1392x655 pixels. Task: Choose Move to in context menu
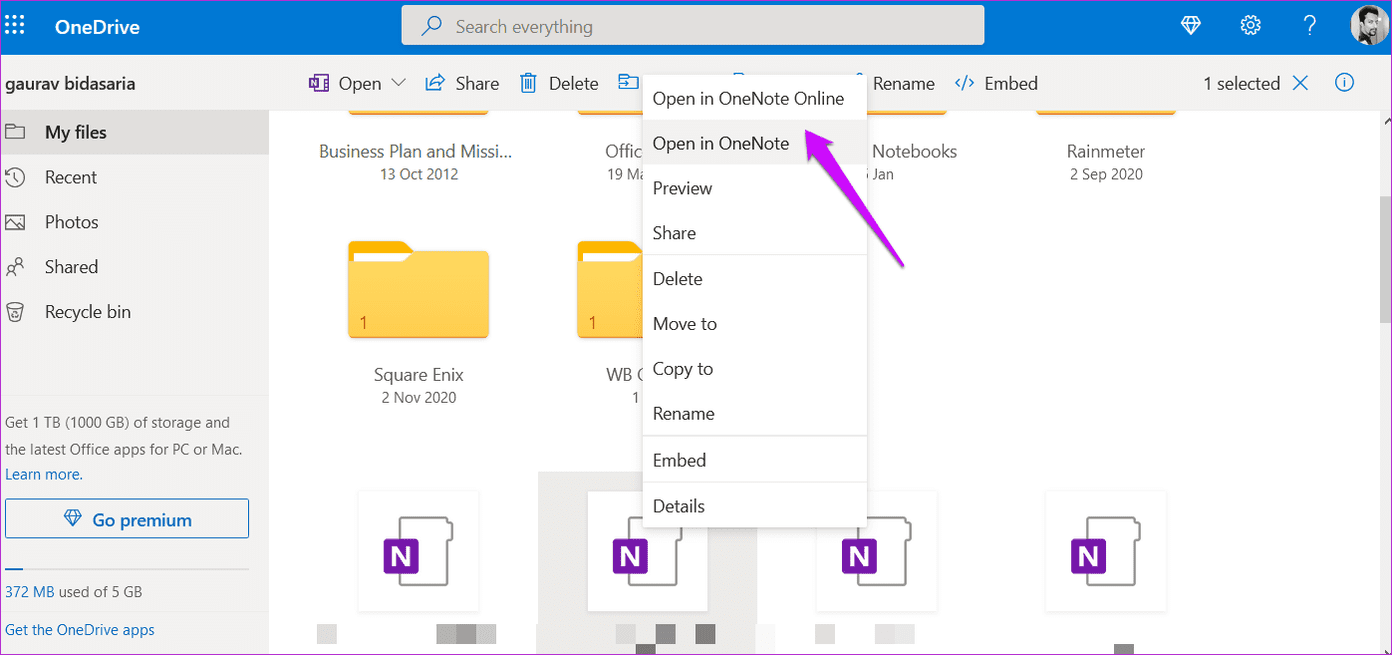[x=754, y=324]
